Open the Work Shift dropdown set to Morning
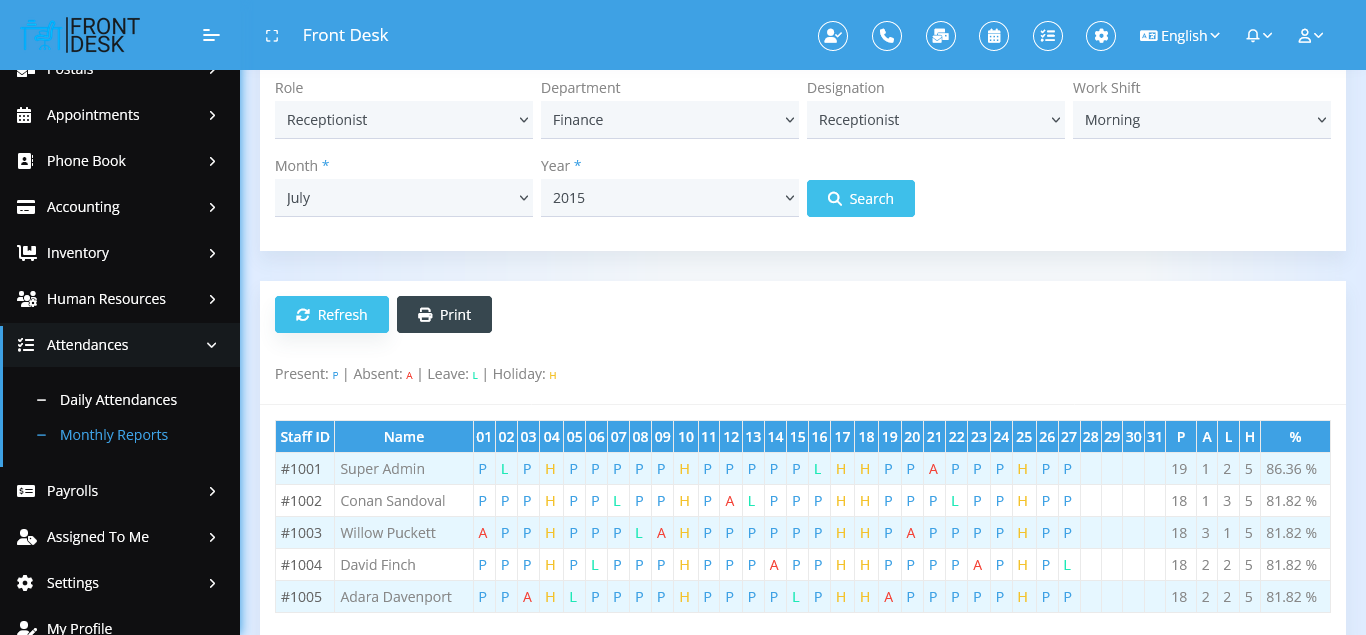Screen dimensions: 1366x635 tap(1201, 120)
